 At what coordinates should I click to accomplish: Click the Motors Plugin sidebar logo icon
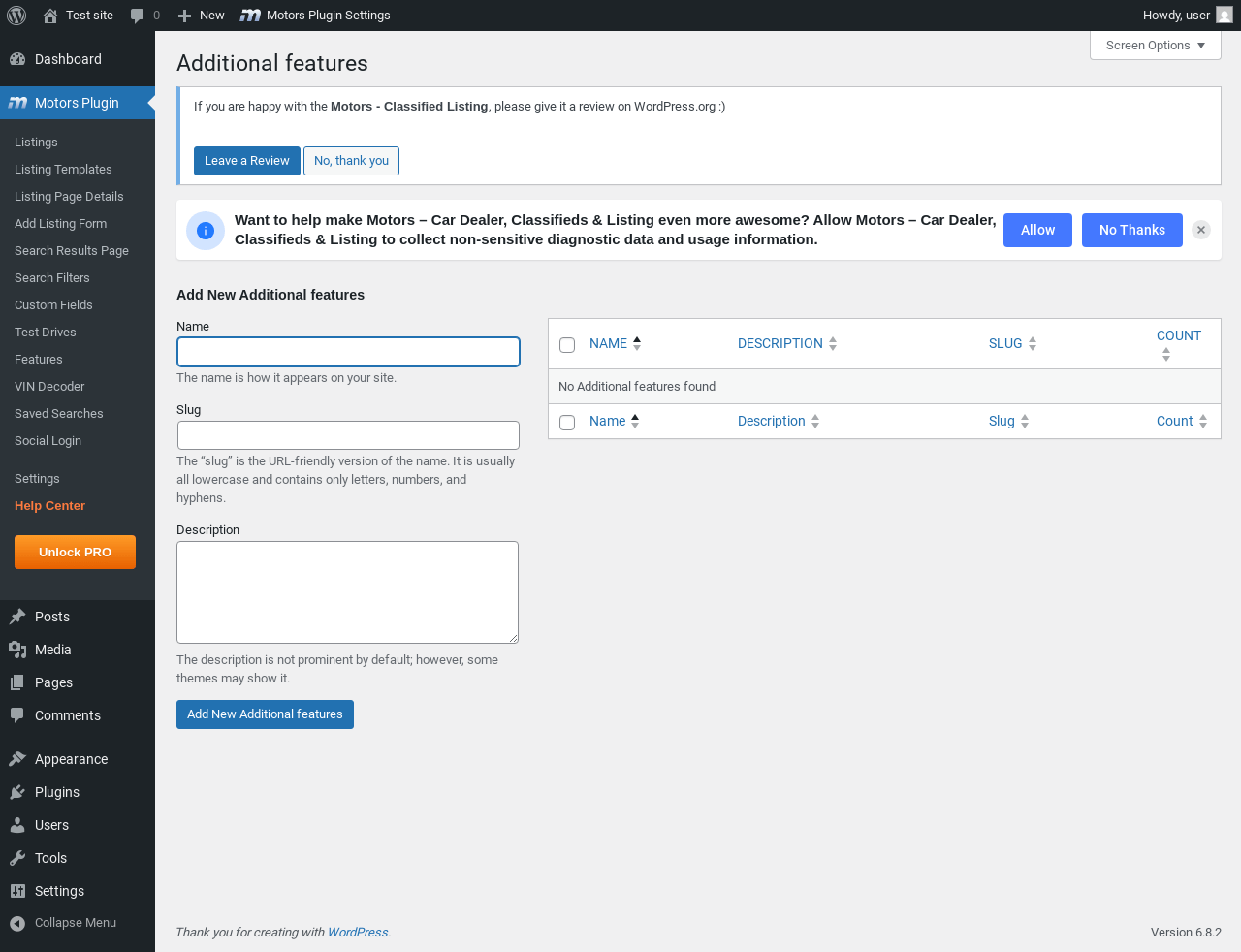[x=17, y=103]
